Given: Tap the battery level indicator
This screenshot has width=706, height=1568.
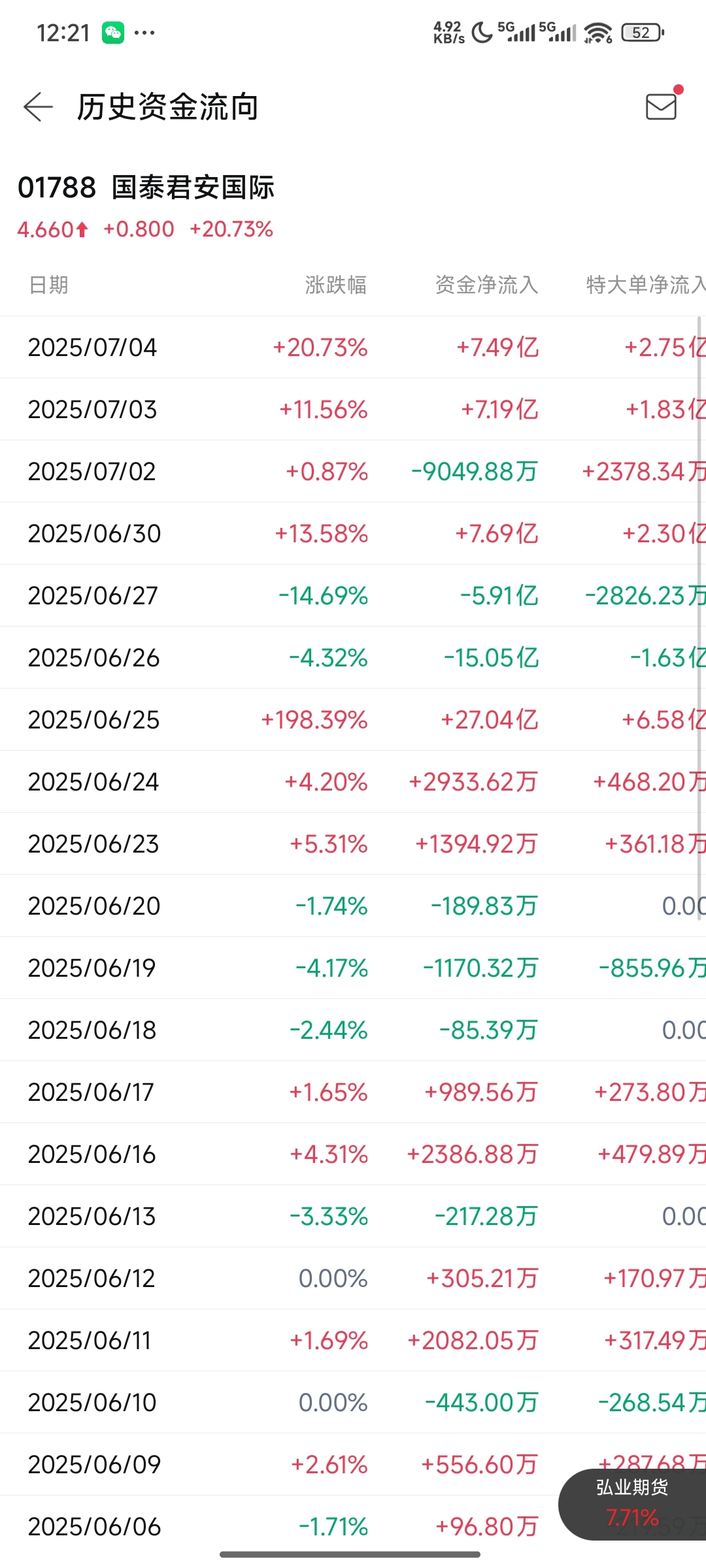Looking at the screenshot, I should coord(643,32).
